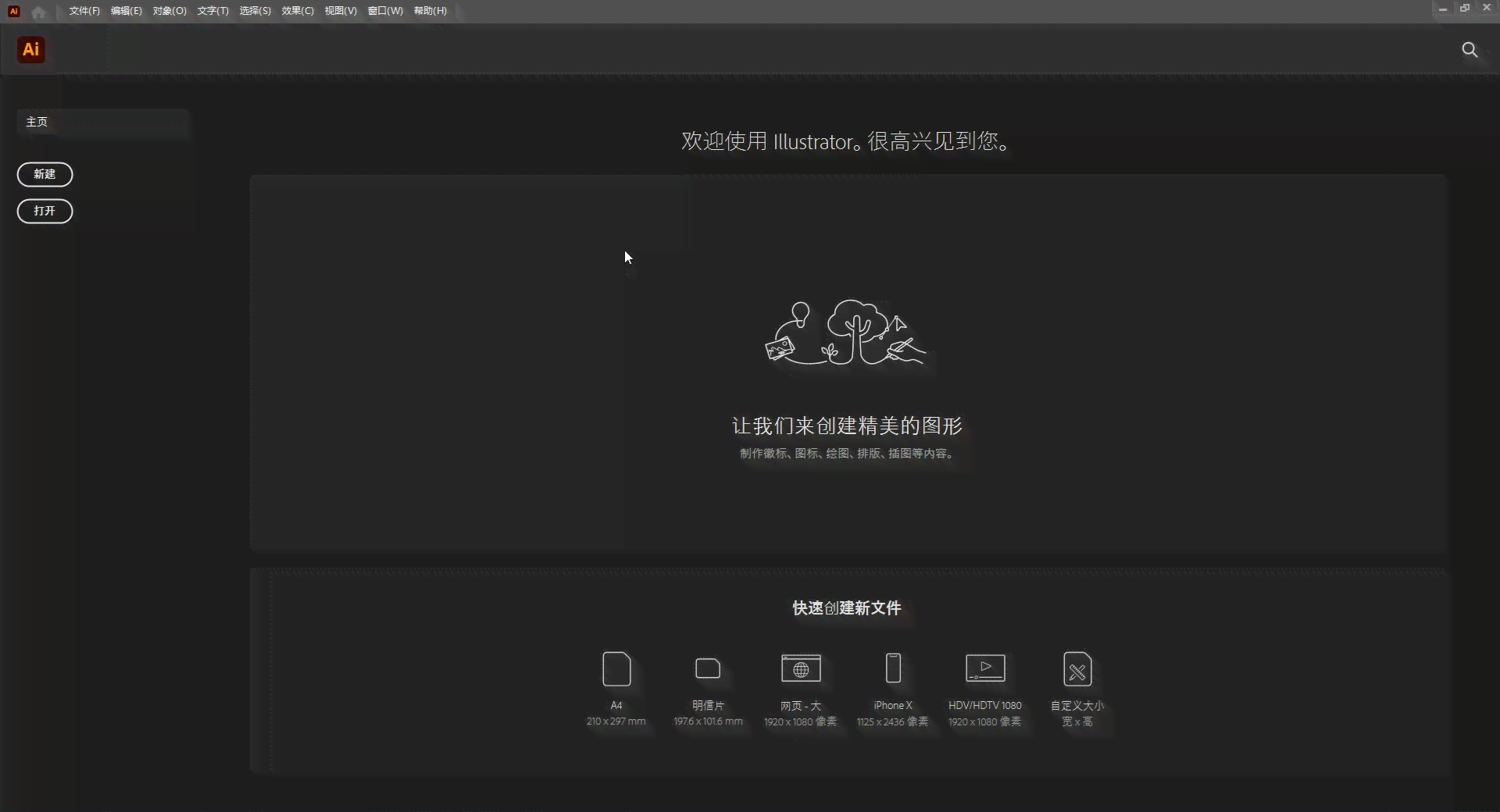Image resolution: width=1500 pixels, height=812 pixels.
Task: Open the 自定义大小 custom size preset
Action: pos(1077,669)
